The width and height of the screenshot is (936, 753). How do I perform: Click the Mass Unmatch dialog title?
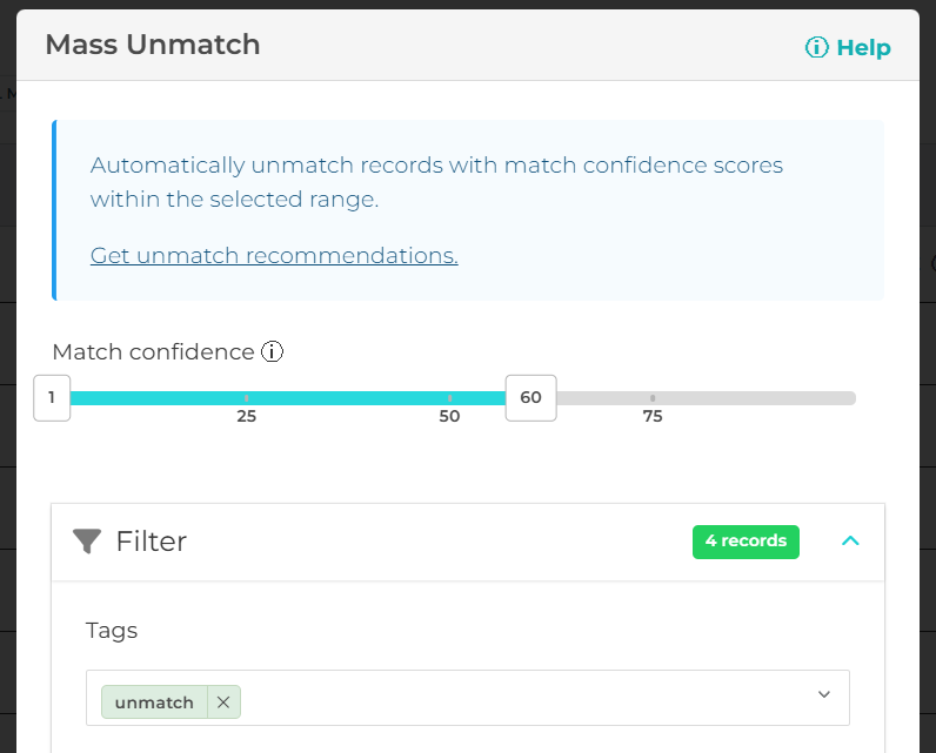click(x=153, y=45)
